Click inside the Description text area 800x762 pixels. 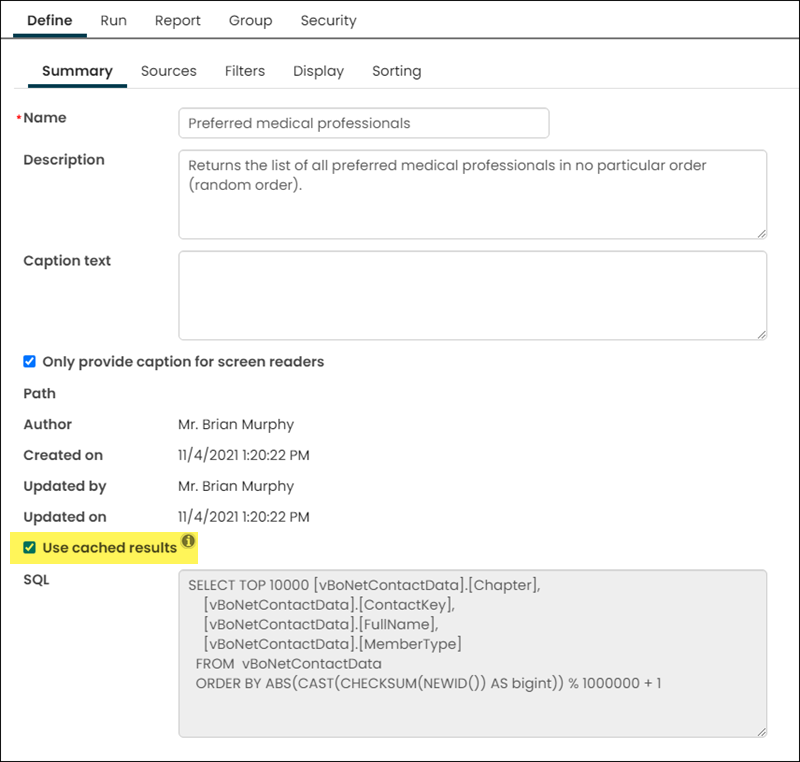[472, 194]
